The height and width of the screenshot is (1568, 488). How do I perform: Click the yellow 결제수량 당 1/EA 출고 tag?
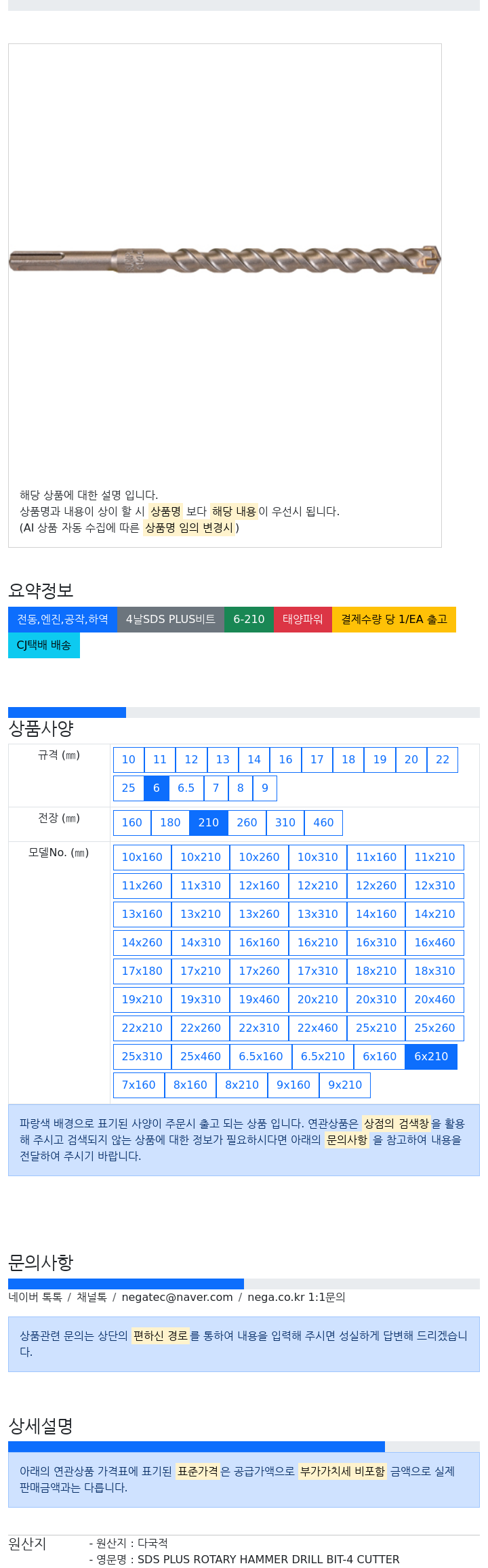[394, 620]
